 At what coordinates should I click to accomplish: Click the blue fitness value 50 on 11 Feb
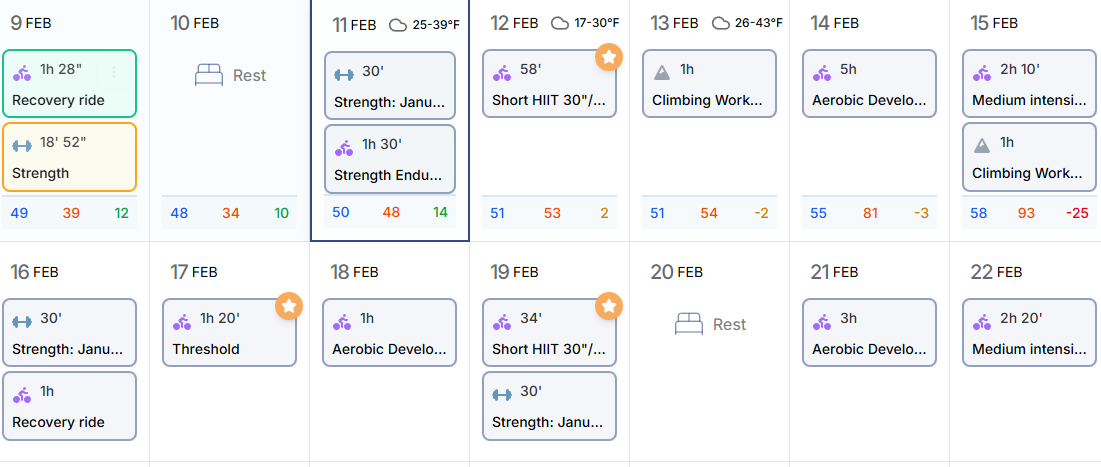[341, 212]
